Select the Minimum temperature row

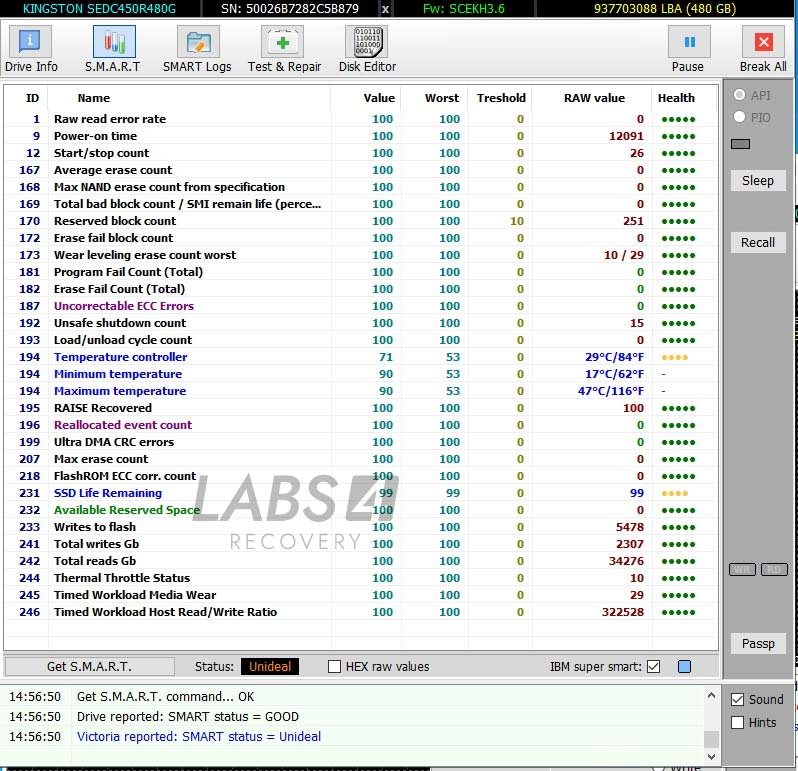point(361,374)
